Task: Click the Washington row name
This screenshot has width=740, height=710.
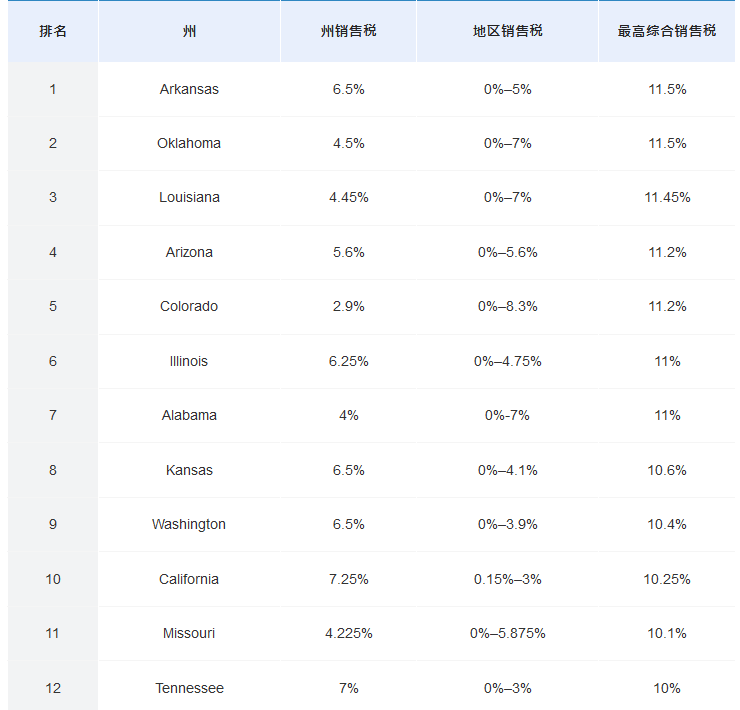Action: coord(189,524)
